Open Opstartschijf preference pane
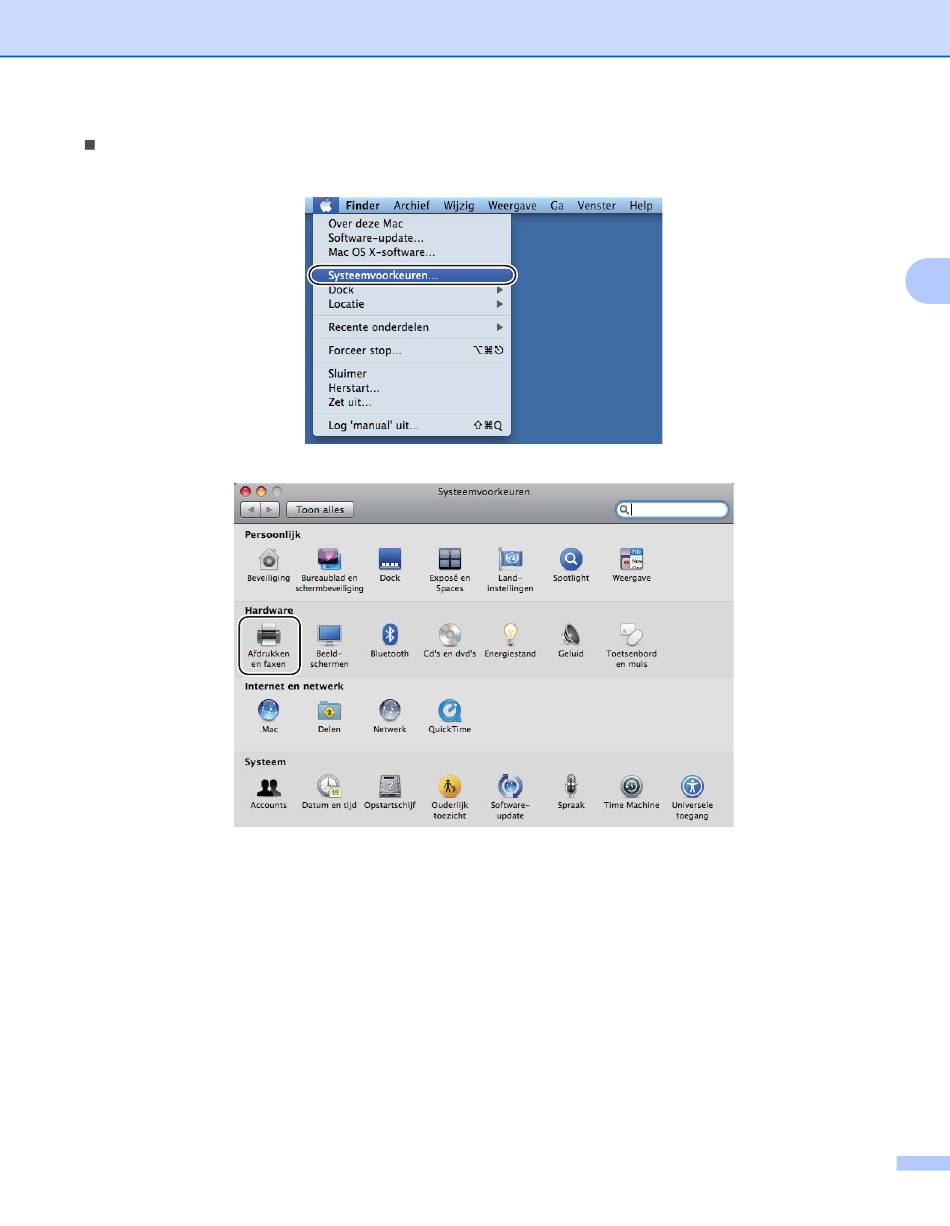 [389, 792]
